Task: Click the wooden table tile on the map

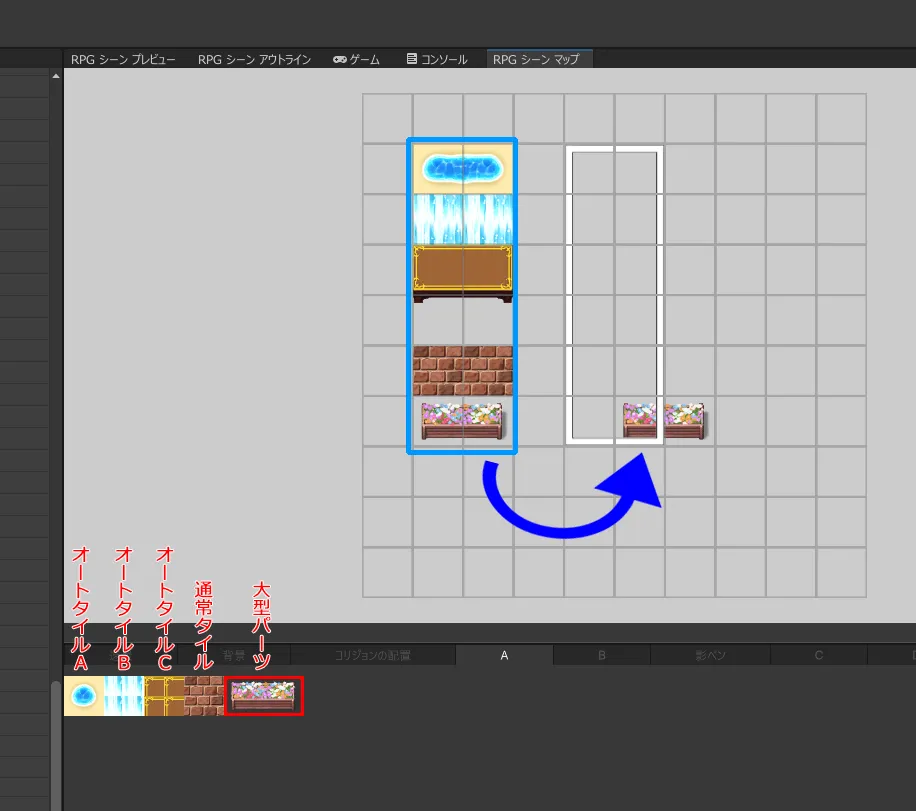Action: coord(462,271)
